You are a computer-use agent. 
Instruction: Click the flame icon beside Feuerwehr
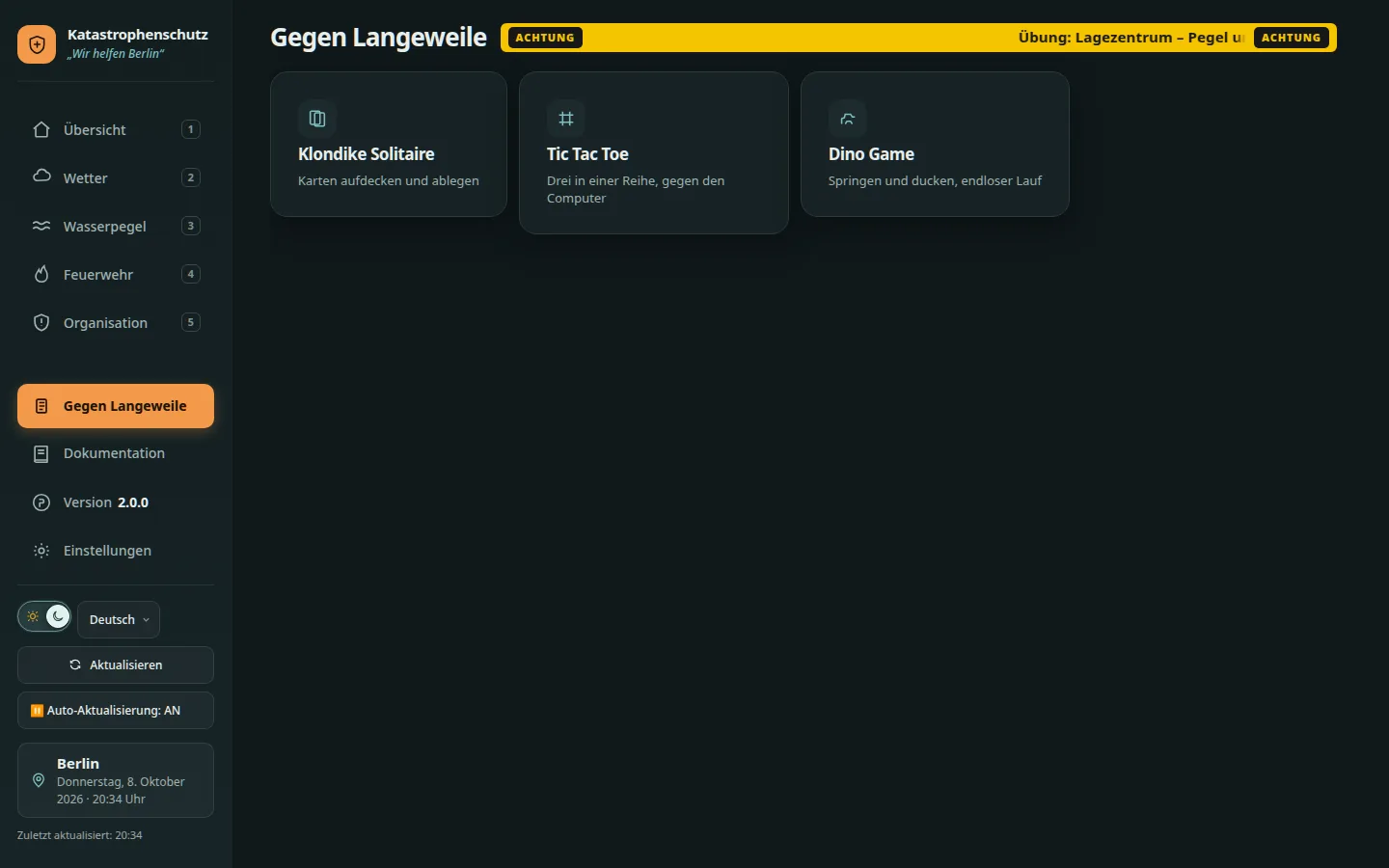tap(41, 274)
